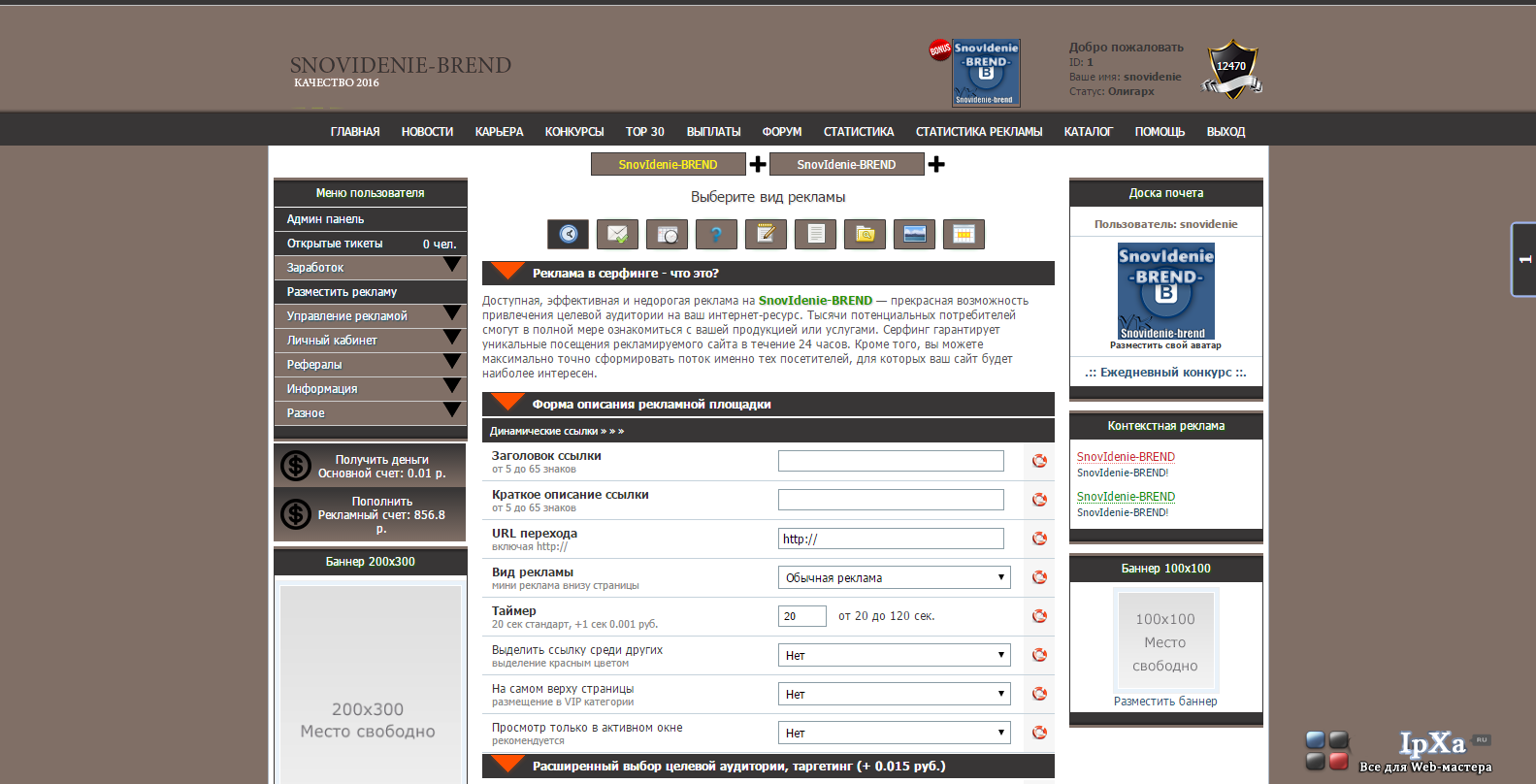Image resolution: width=1536 pixels, height=784 pixels.
Task: Open Выделить ссылку среди других dropdown
Action: pyautogui.click(x=895, y=655)
